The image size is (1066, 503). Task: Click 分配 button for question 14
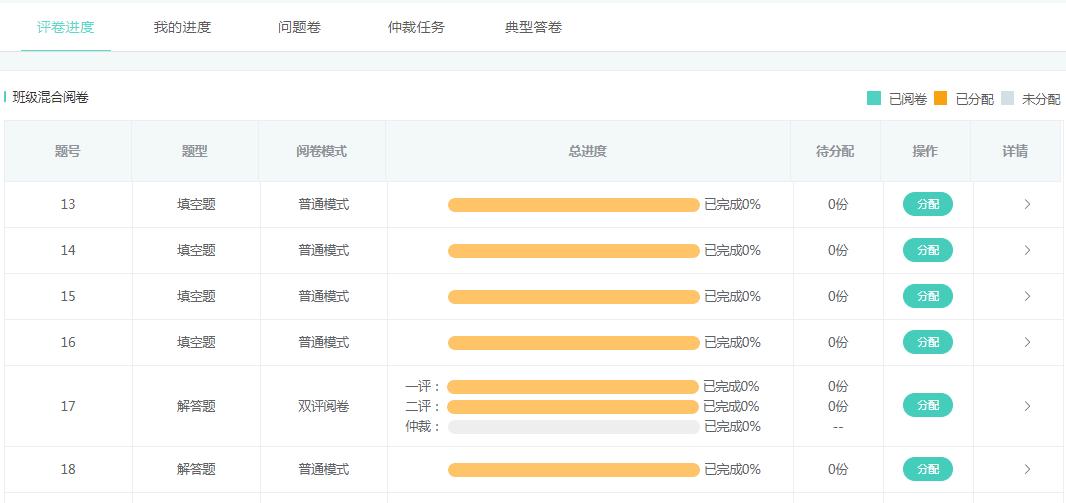pyautogui.click(x=927, y=250)
